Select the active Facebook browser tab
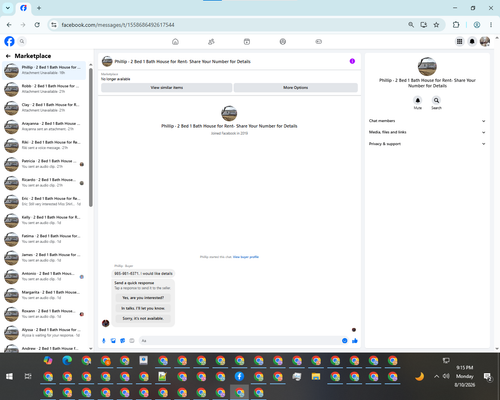This screenshot has height=400, width=500. pos(23,8)
